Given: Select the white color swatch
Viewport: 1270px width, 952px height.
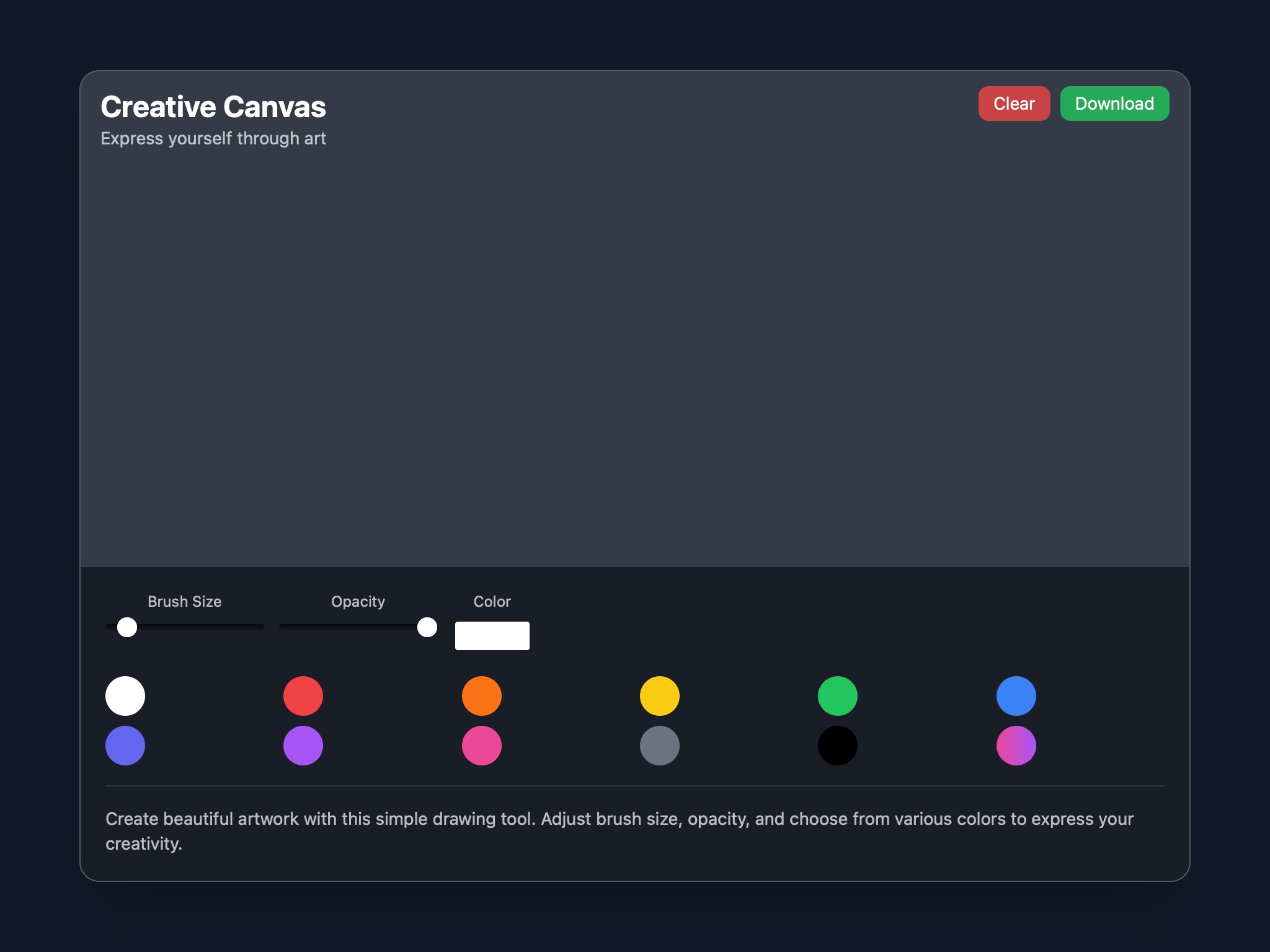Looking at the screenshot, I should click(125, 695).
